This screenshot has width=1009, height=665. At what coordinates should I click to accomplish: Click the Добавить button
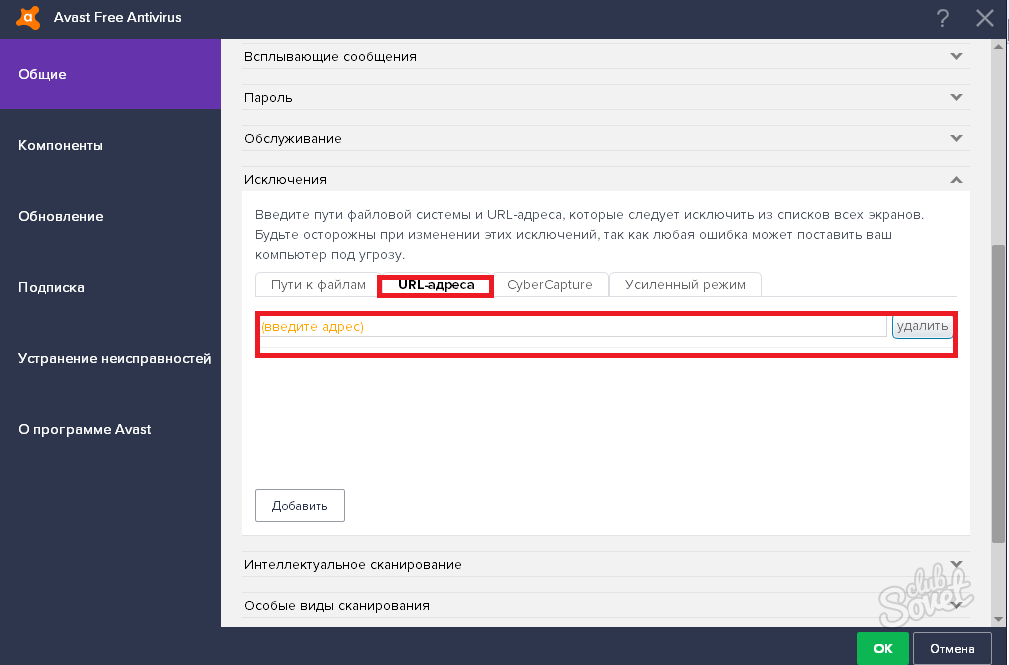click(x=300, y=506)
